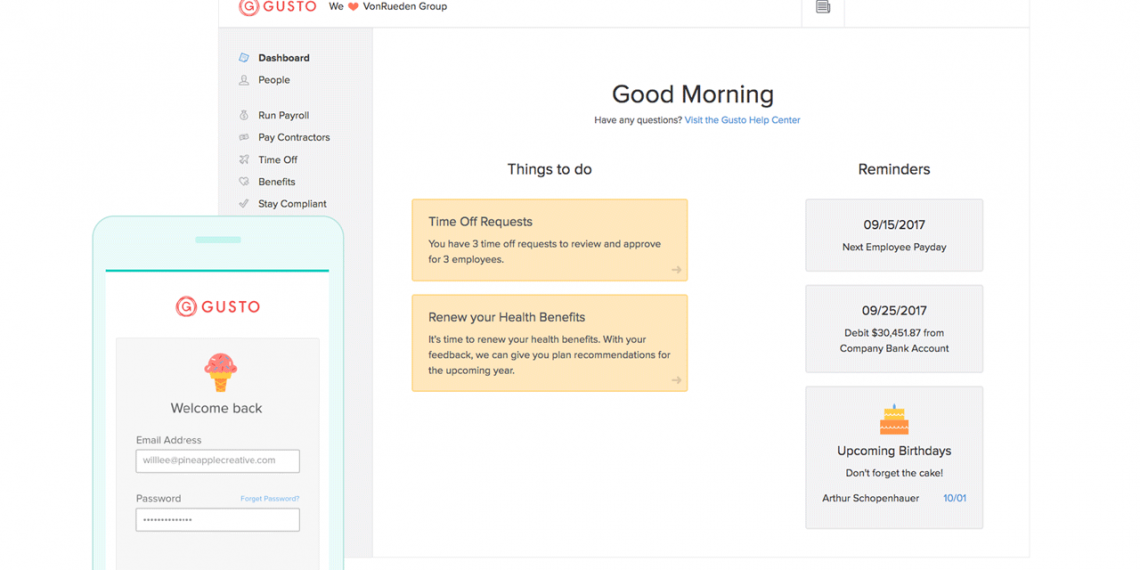Click the birthday cake icon
Image resolution: width=1140 pixels, height=570 pixels.
click(x=894, y=420)
